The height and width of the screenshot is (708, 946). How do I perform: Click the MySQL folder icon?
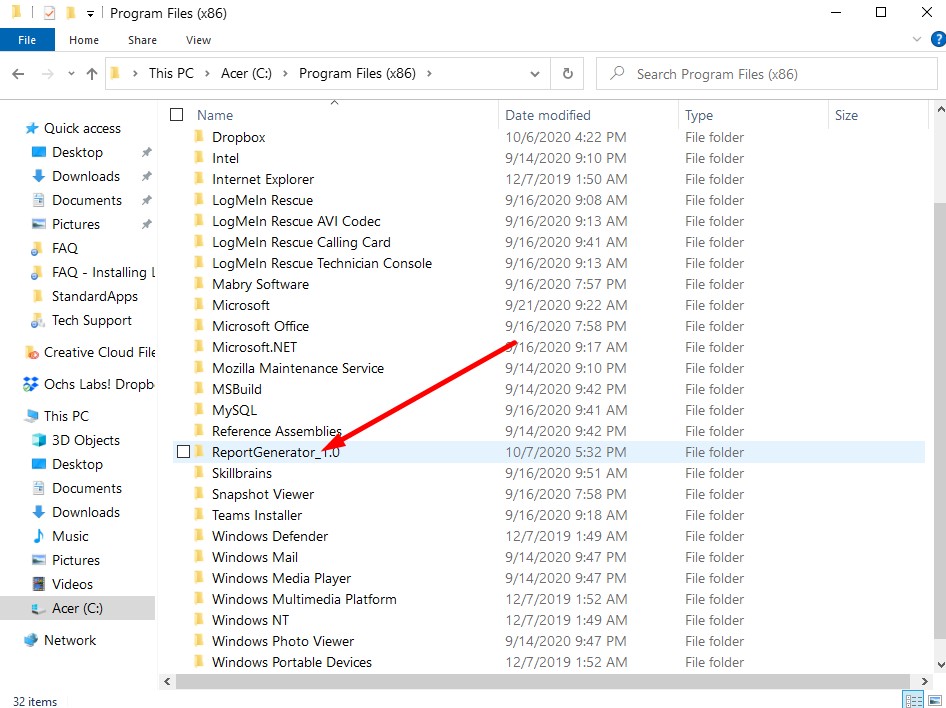(198, 410)
